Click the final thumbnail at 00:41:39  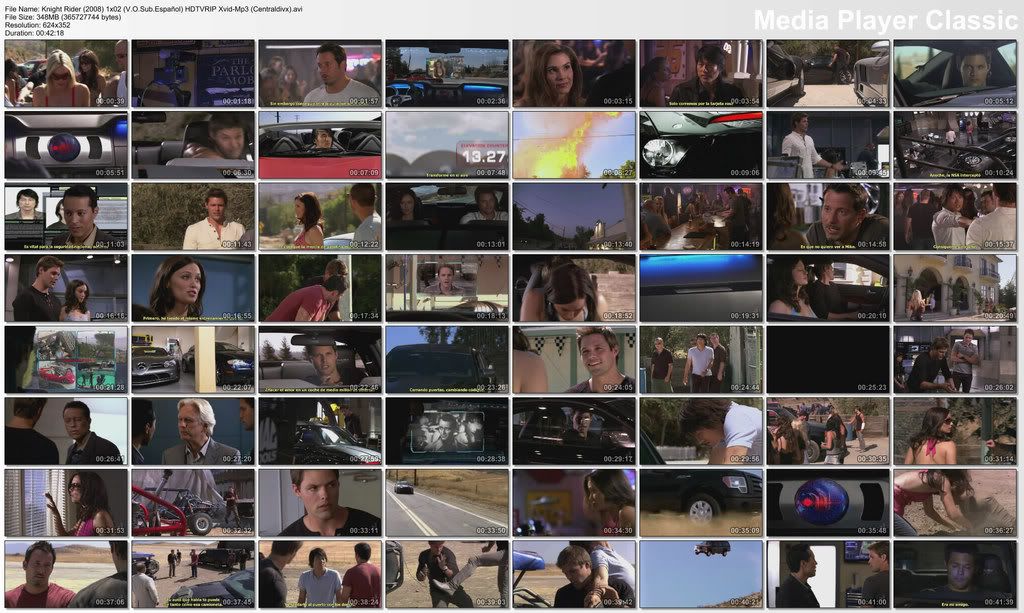955,574
